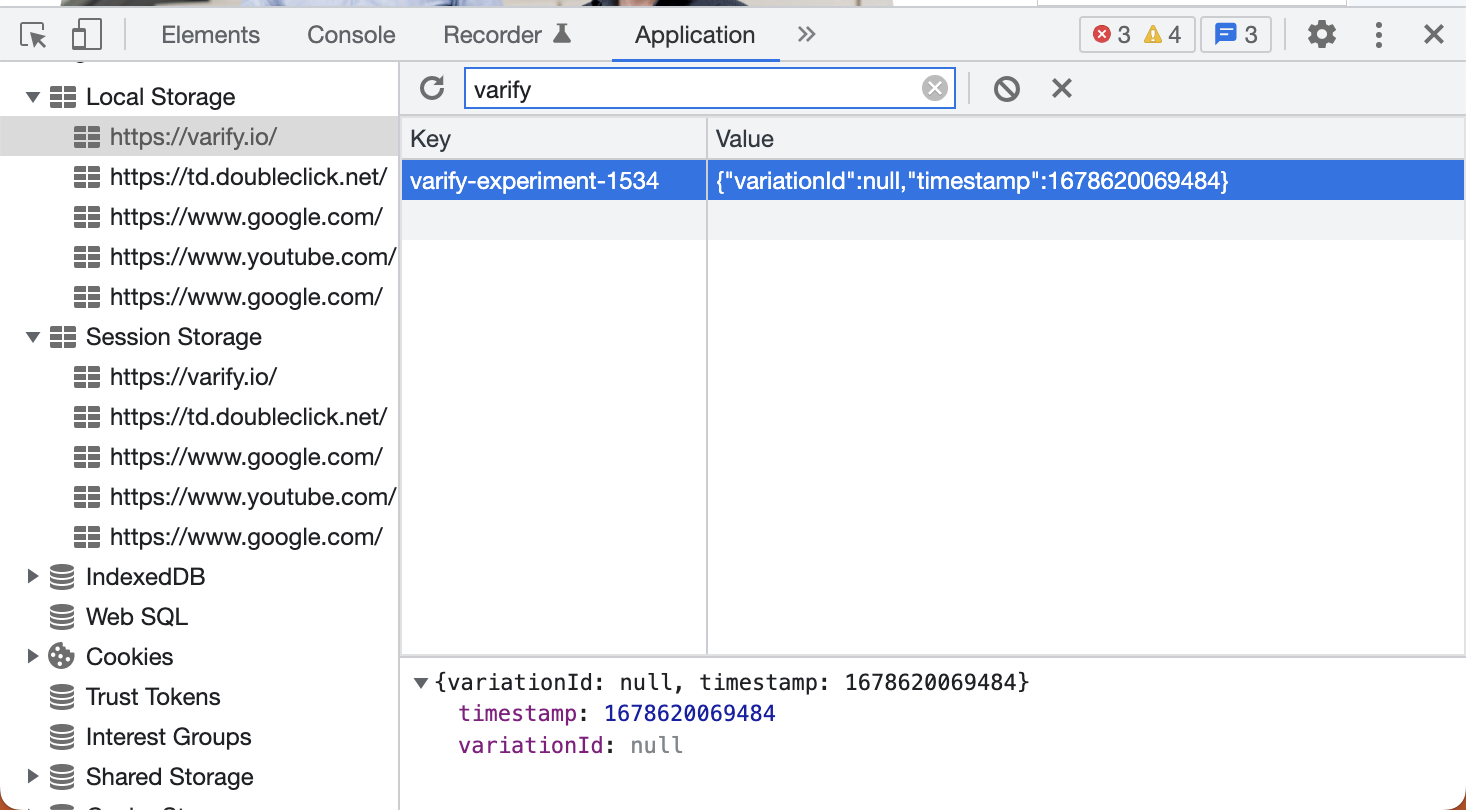Collapse the Local Storage tree node
The image size is (1466, 810).
click(x=33, y=97)
